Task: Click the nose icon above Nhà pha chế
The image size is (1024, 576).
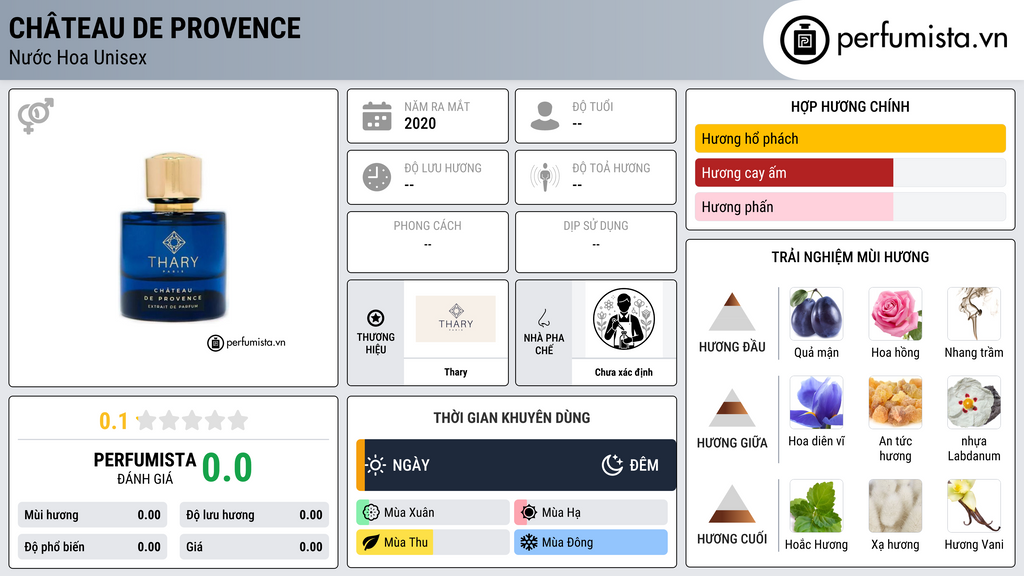Action: (543, 318)
